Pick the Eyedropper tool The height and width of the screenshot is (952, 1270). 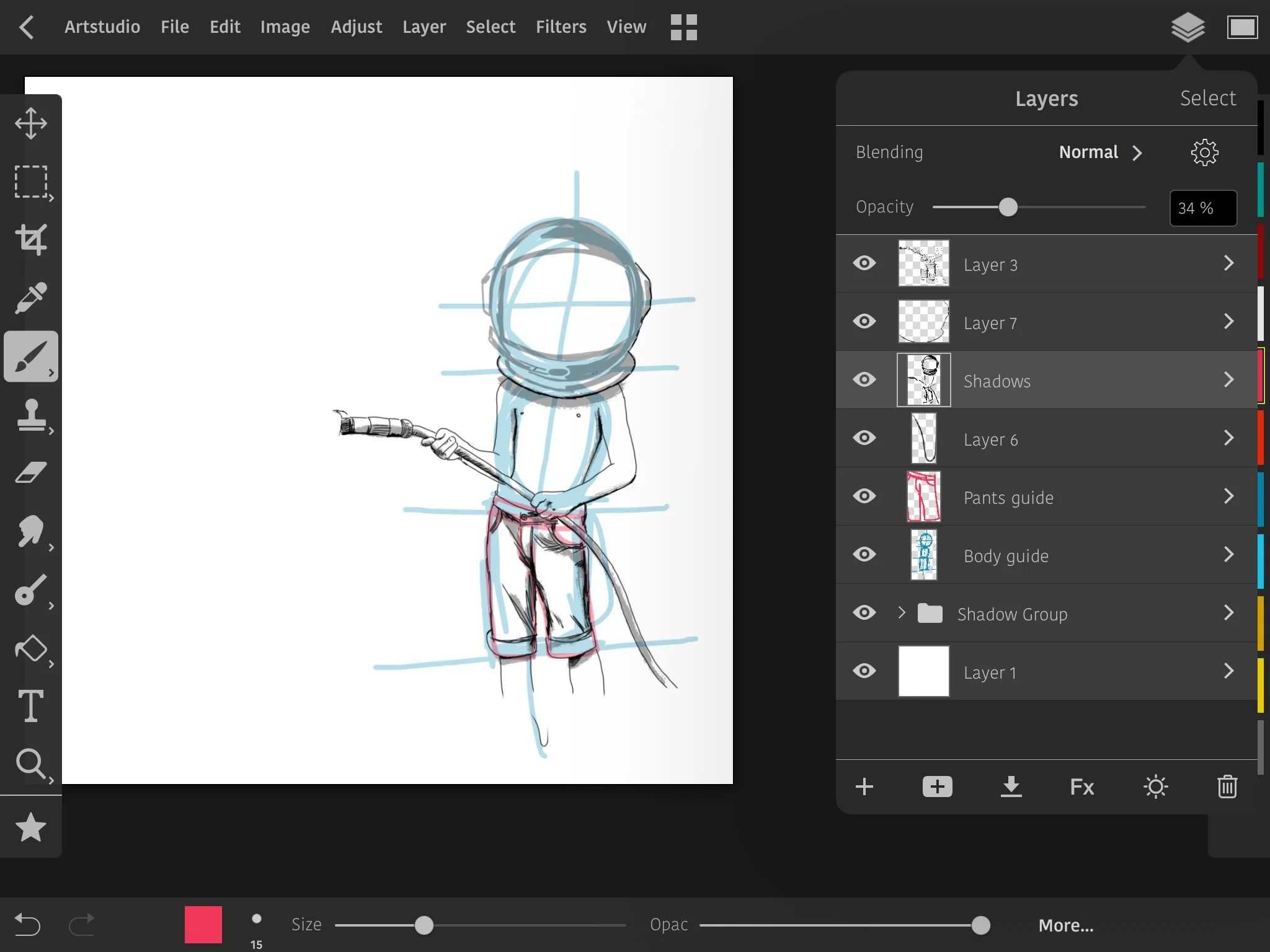(31, 297)
